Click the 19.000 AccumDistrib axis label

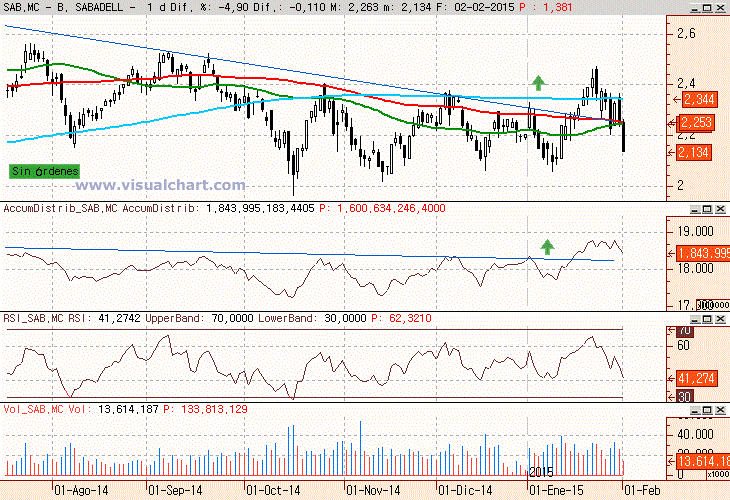point(695,231)
